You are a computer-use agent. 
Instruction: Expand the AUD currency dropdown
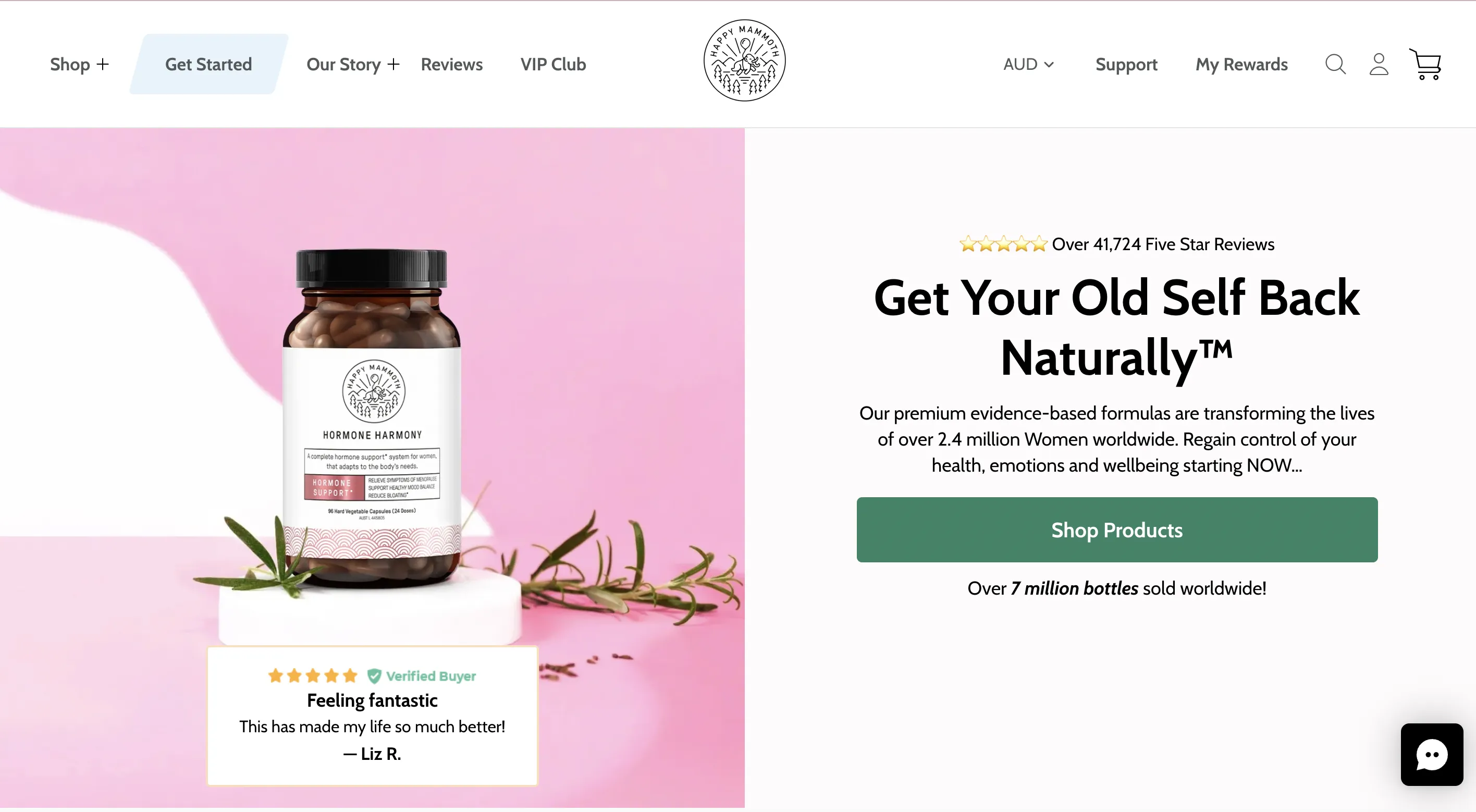[x=1028, y=64]
